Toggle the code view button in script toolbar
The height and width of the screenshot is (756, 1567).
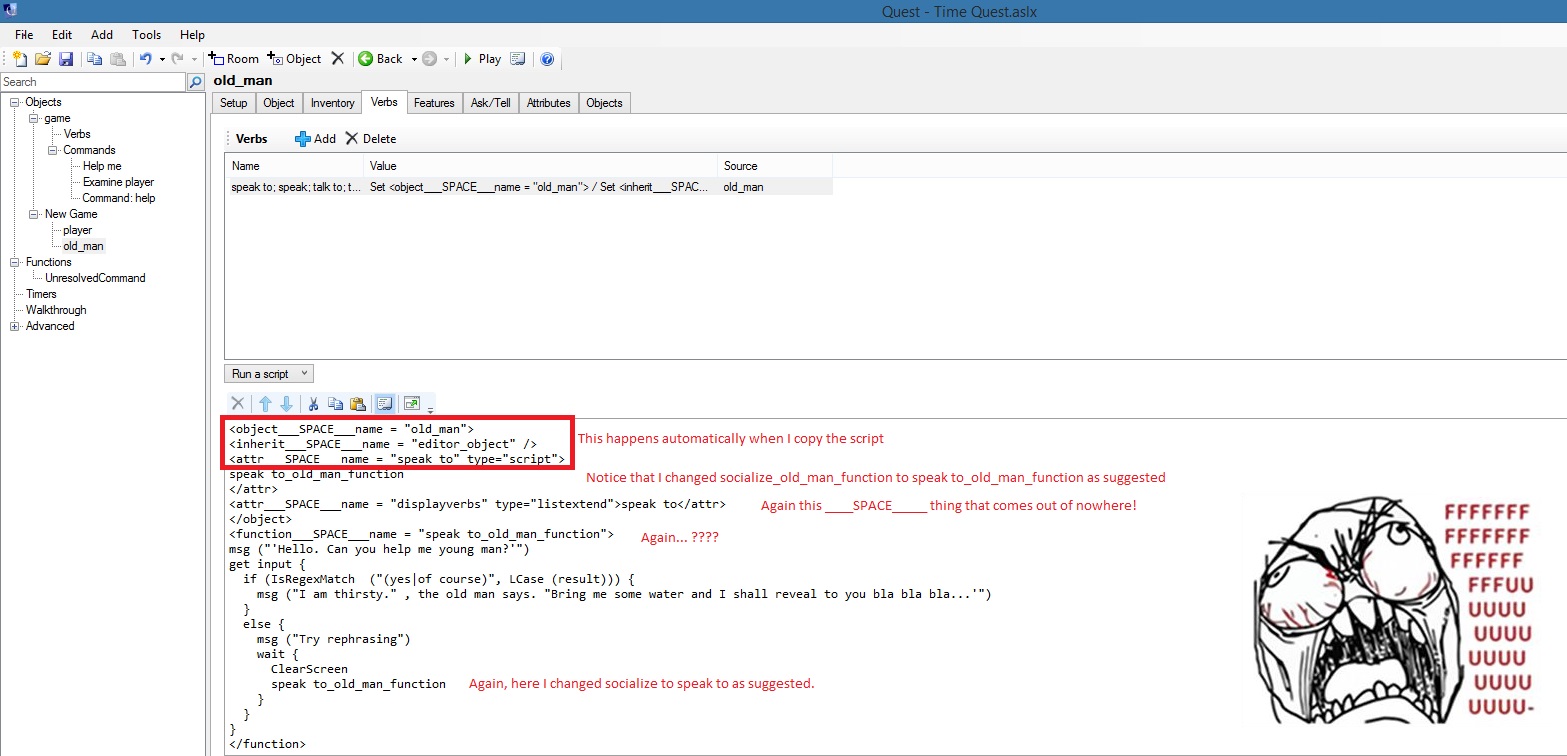tap(383, 404)
